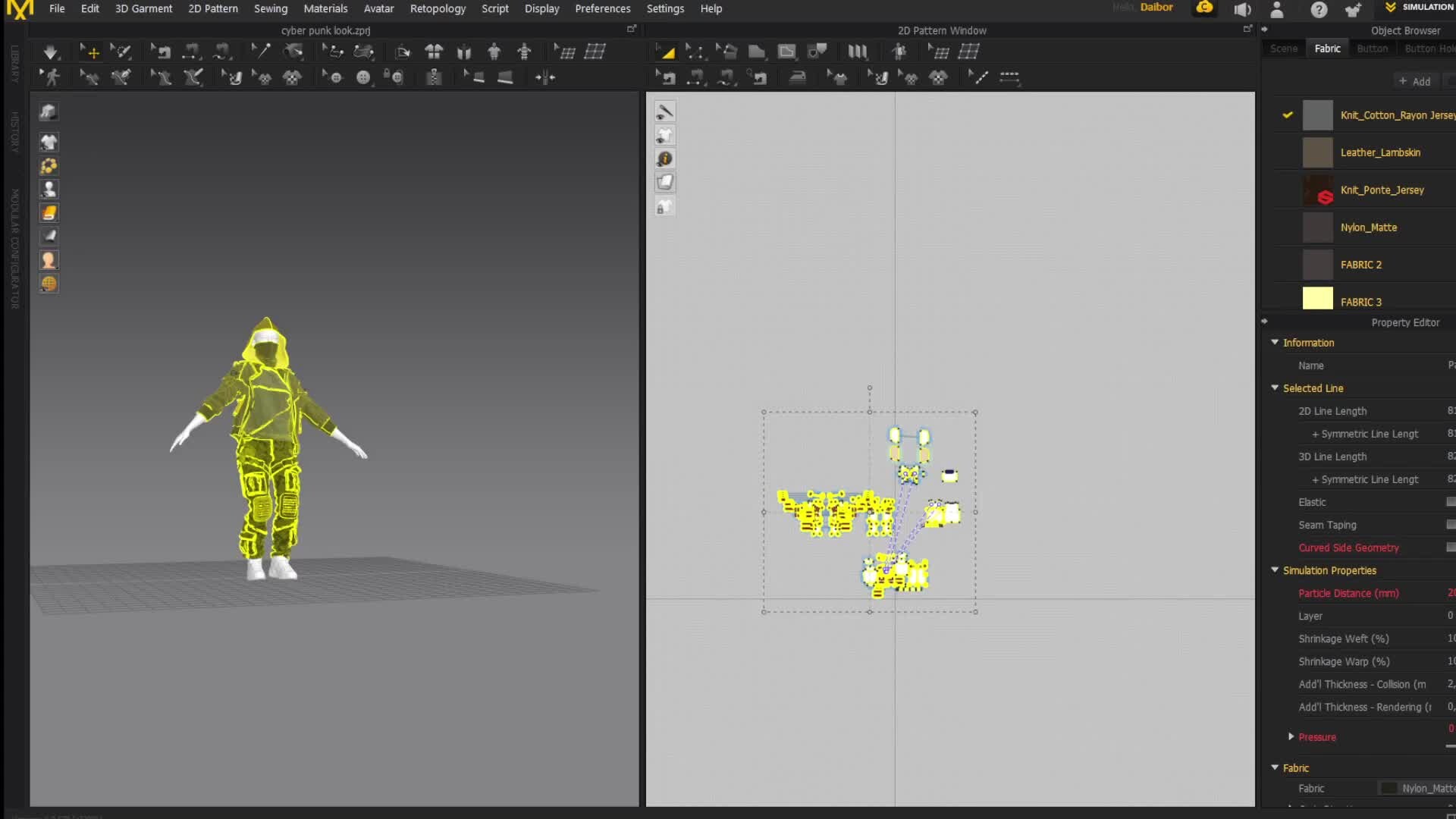Toggle Show Avatar in the 3D viewport sidebar
The height and width of the screenshot is (819, 1456).
(x=49, y=190)
